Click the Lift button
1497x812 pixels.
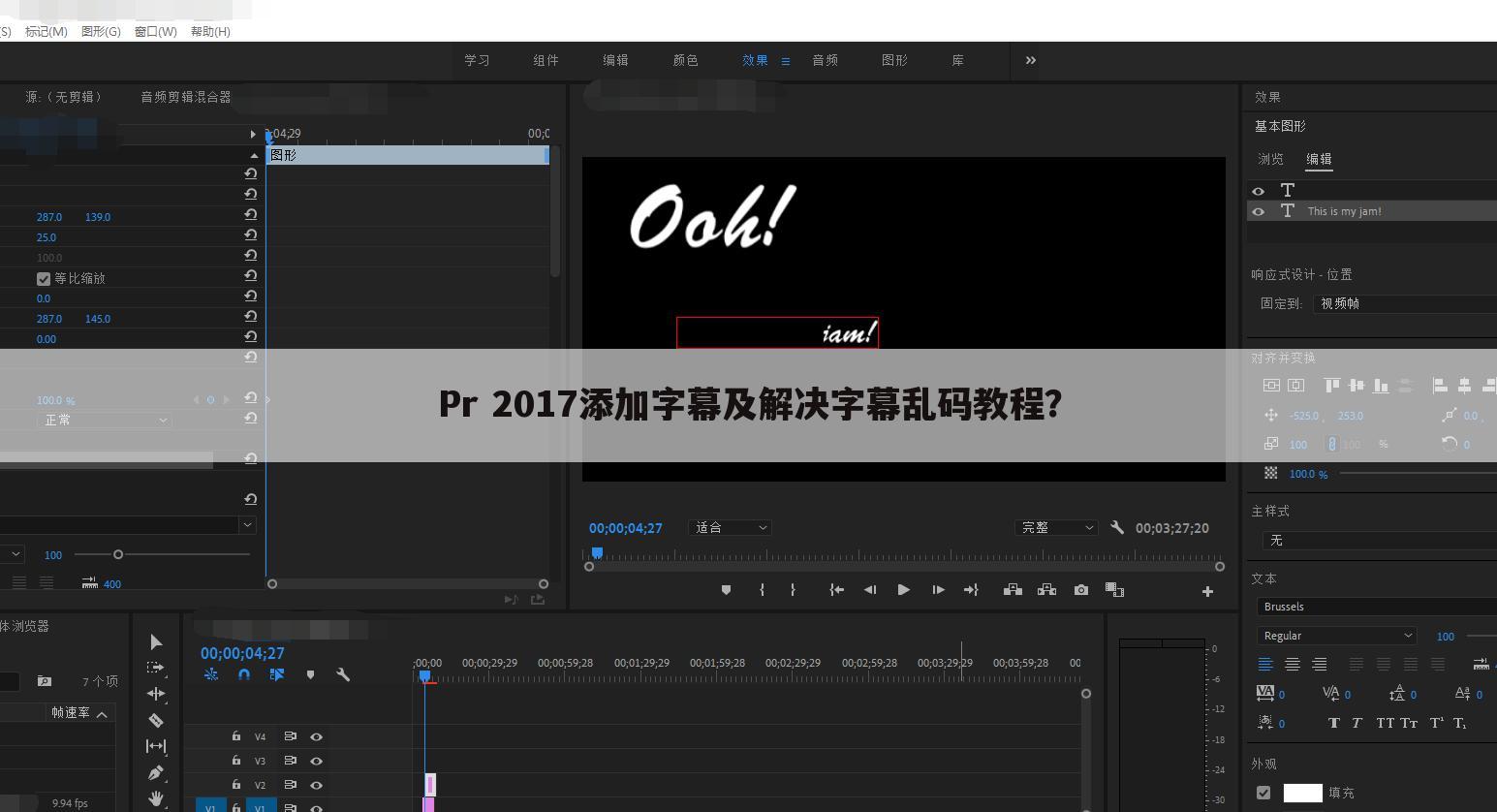(x=1013, y=589)
